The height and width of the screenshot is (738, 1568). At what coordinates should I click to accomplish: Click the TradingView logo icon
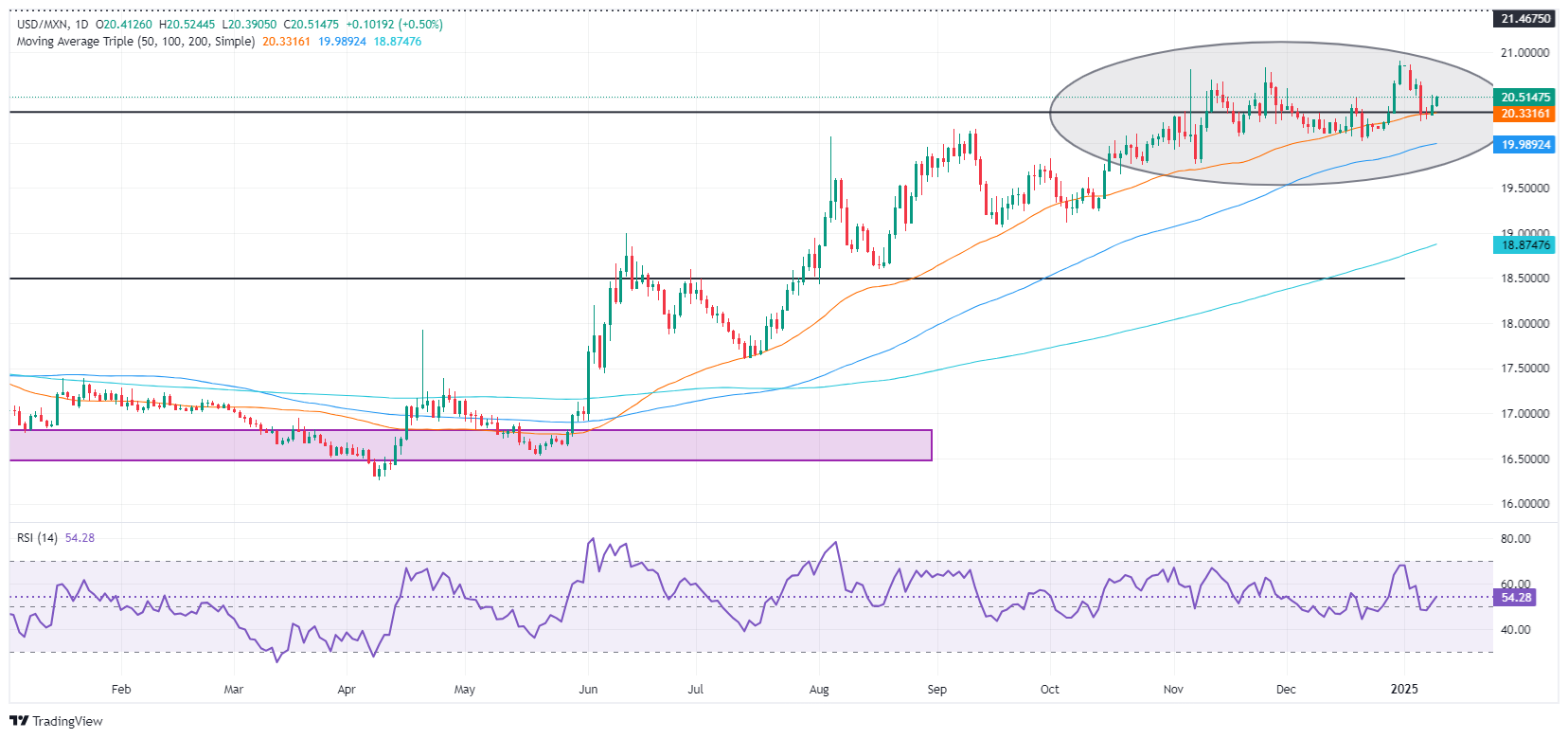18,721
